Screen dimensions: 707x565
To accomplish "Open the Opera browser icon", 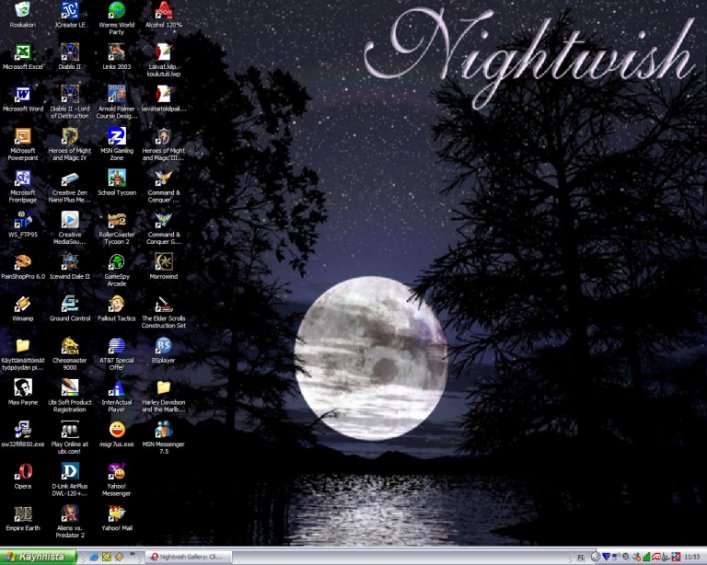I will click(x=23, y=471).
